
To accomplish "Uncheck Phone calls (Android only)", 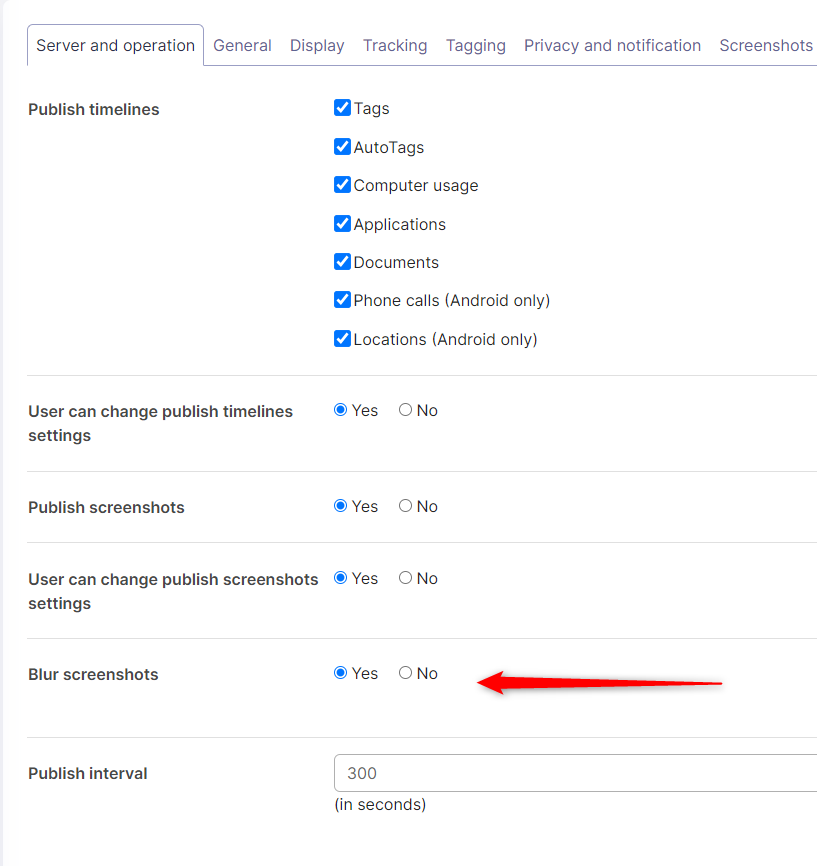I will pos(342,300).
